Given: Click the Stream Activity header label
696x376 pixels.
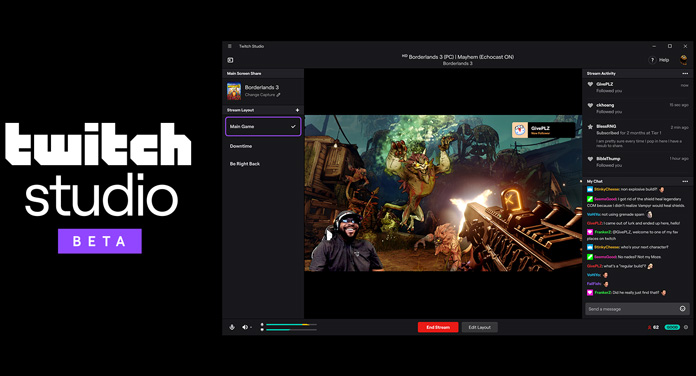Looking at the screenshot, I should 601,74.
